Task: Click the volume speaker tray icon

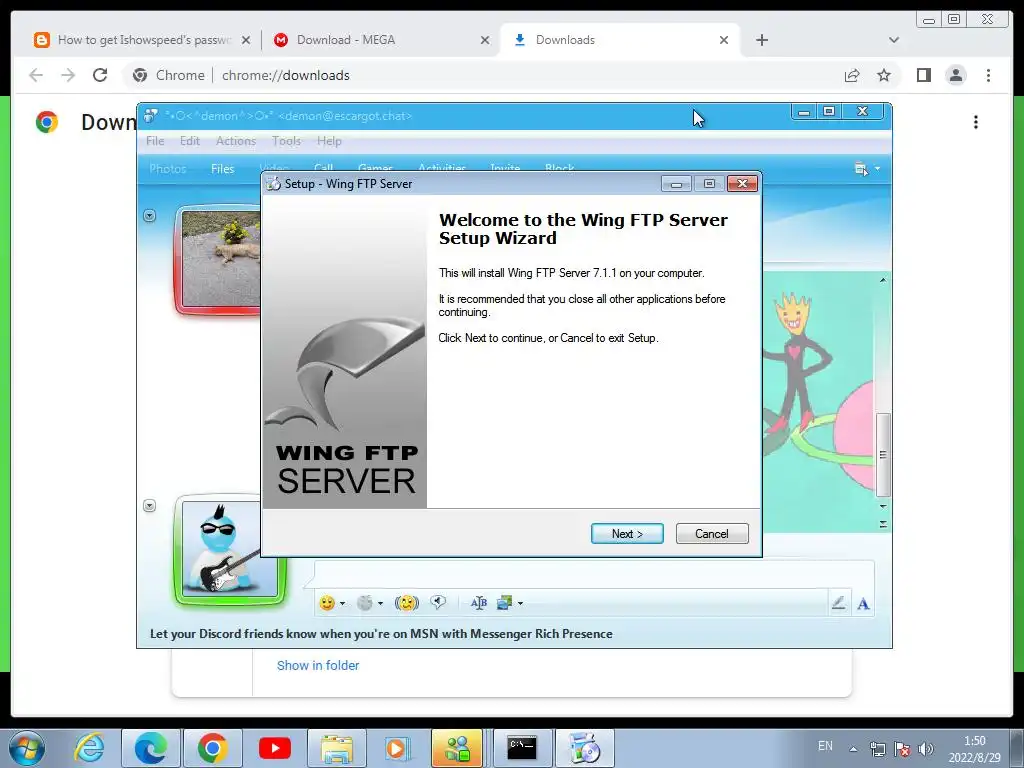Action: (925, 748)
